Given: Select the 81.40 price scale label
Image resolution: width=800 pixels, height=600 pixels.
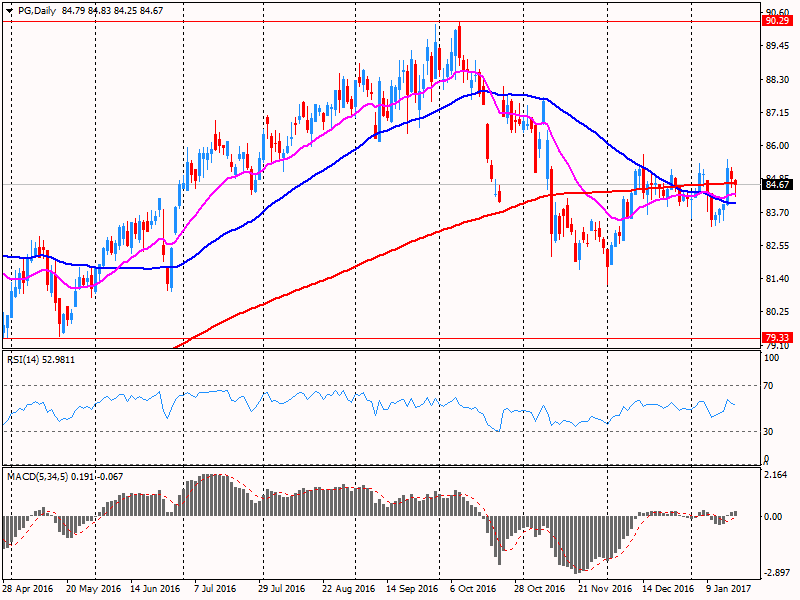Looking at the screenshot, I should [x=778, y=279].
